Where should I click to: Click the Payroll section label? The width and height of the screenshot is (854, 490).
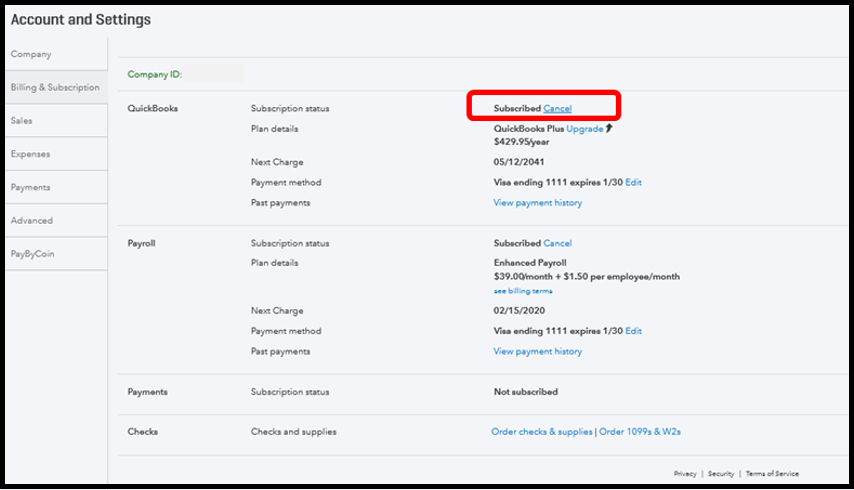tap(141, 243)
